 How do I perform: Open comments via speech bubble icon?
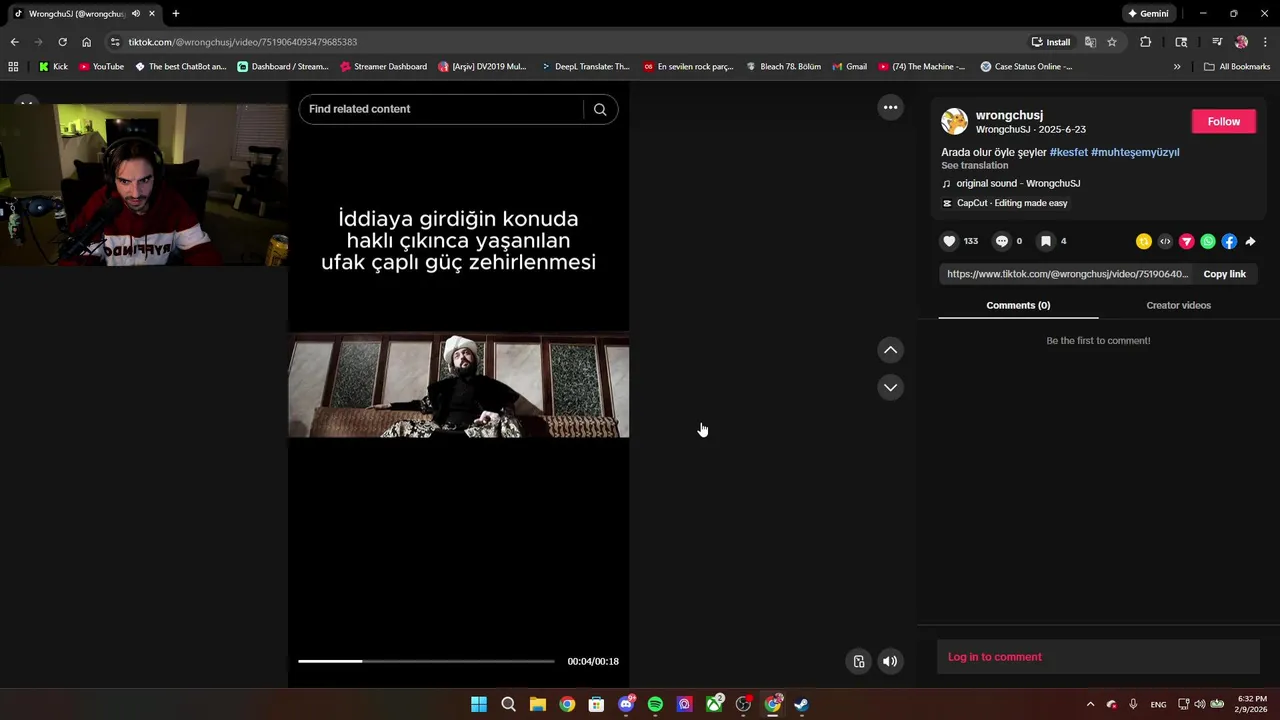click(1001, 241)
